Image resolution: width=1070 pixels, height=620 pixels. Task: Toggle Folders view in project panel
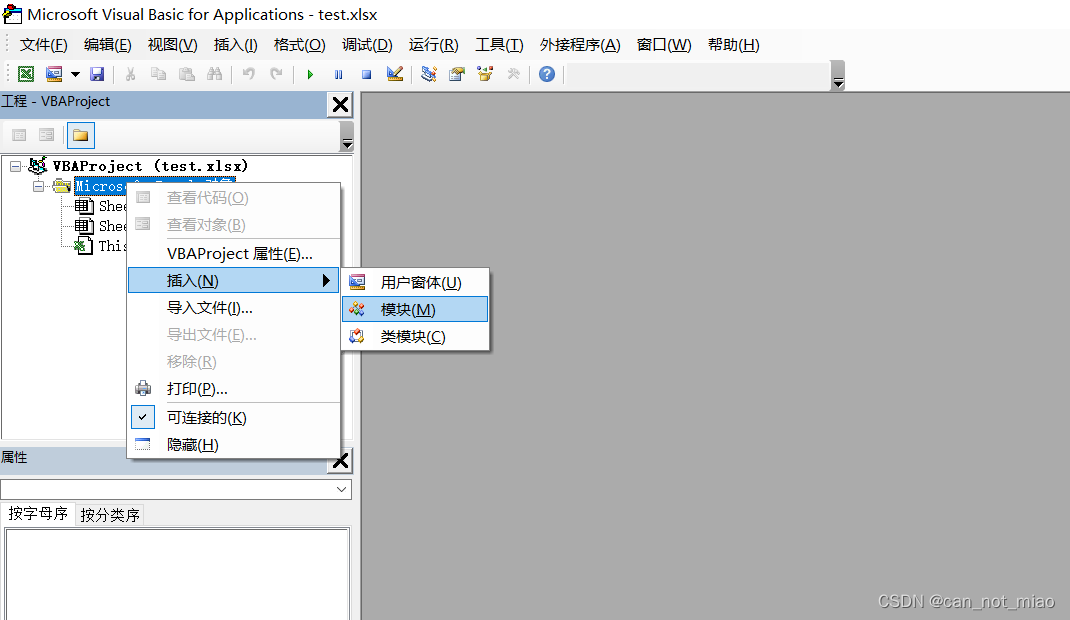tap(81, 135)
